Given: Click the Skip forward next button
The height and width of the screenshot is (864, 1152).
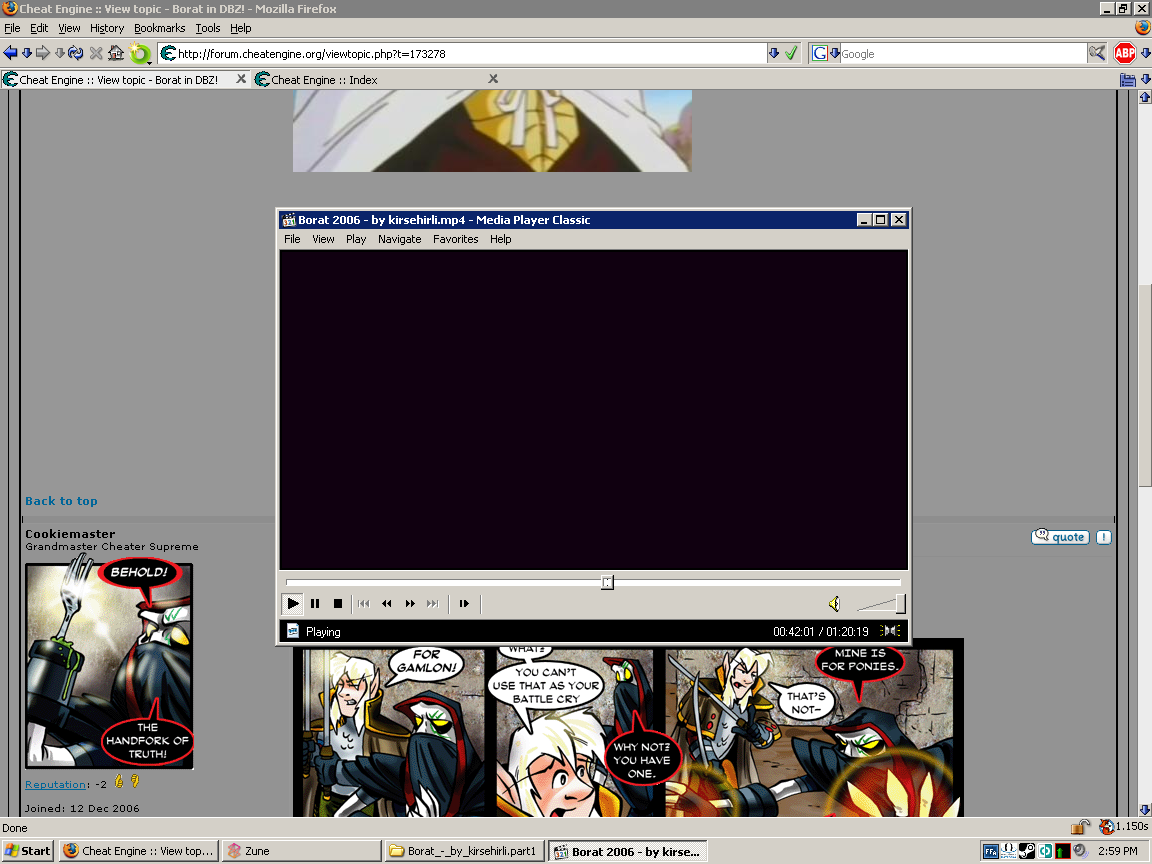Looking at the screenshot, I should tap(433, 603).
